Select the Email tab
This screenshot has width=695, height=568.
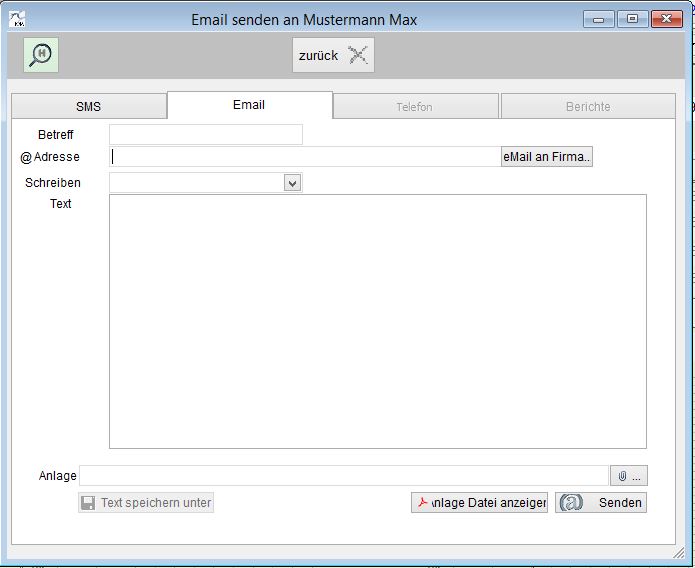pos(249,105)
